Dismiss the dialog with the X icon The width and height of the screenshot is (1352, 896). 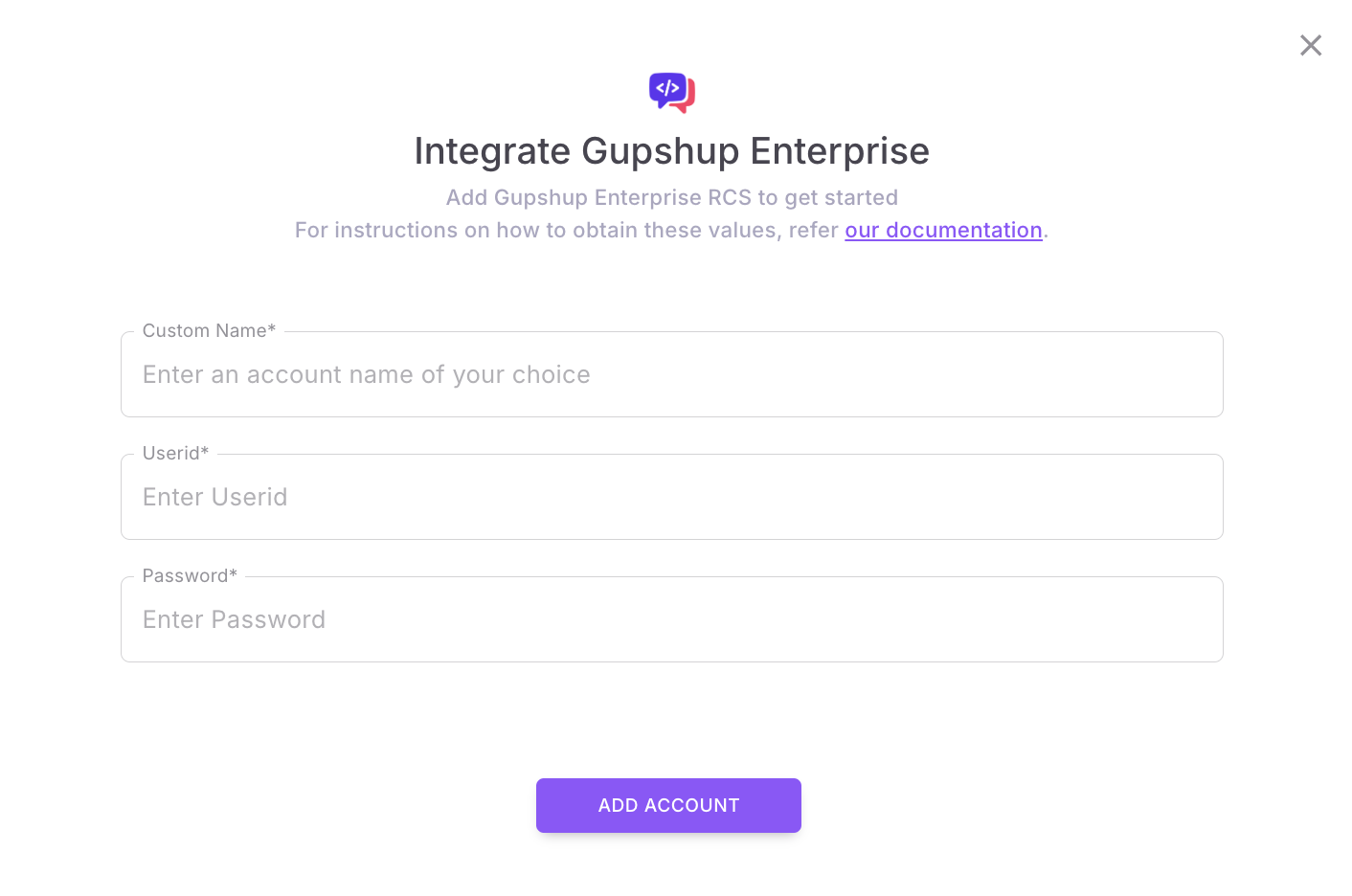(1310, 45)
